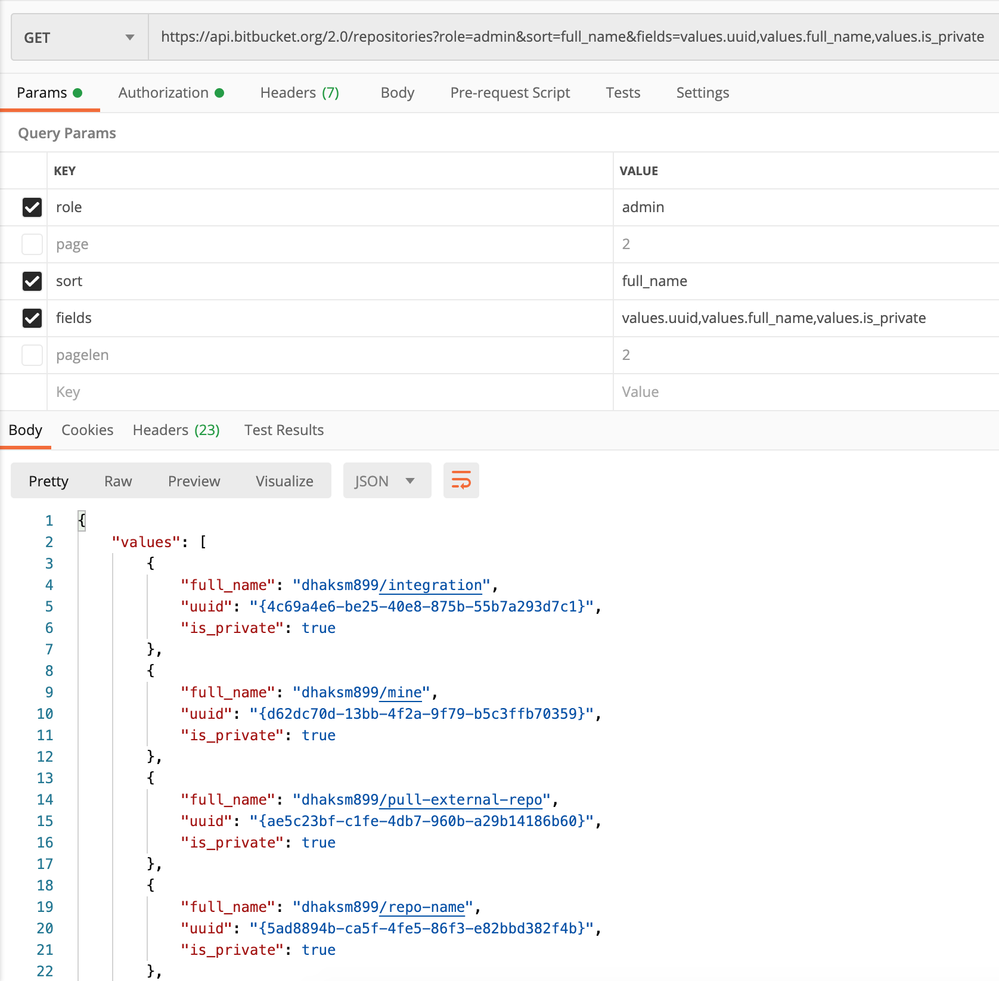Switch to the Tests tab
This screenshot has height=981, width=999.
[622, 93]
